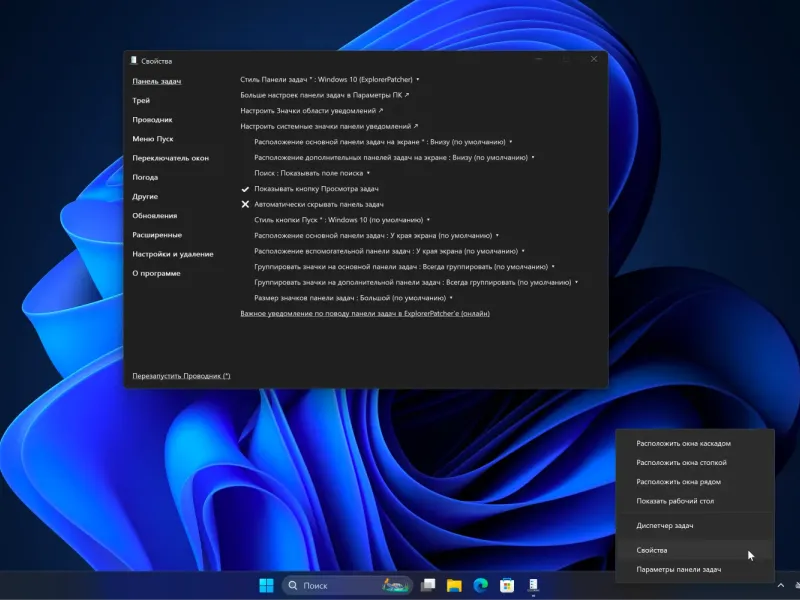Image resolution: width=800 pixels, height=600 pixels.
Task: Open Стиль кнопки Пуск dropdown
Action: [x=342, y=220]
